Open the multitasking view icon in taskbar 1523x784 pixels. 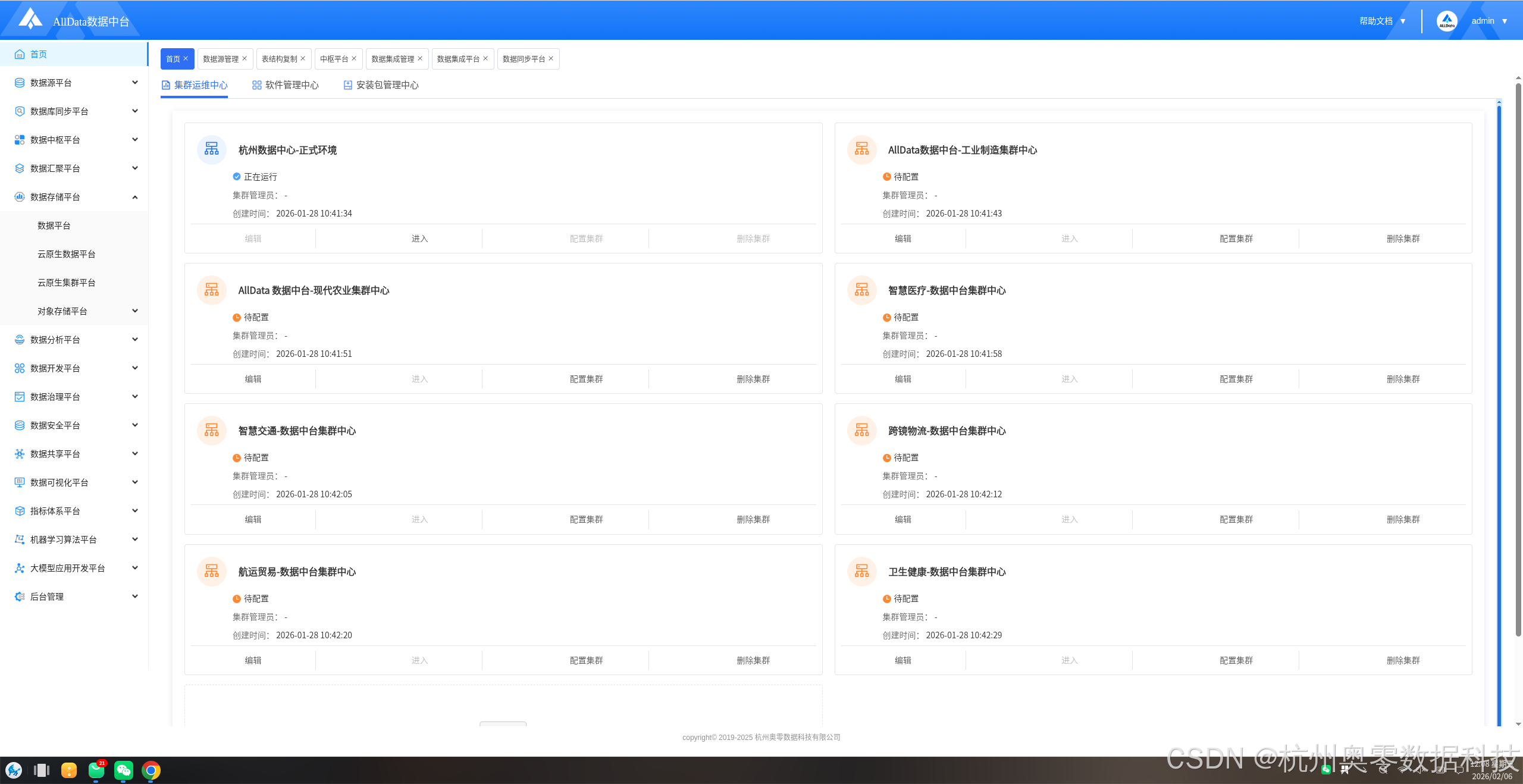tap(42, 770)
